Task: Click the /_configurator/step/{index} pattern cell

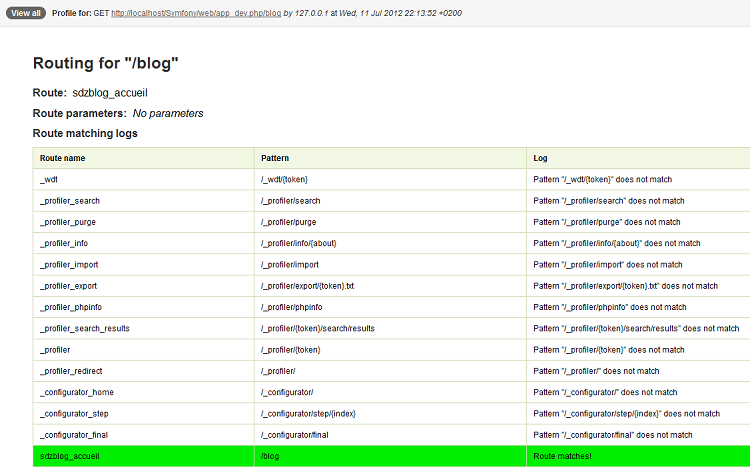Action: pyautogui.click(x=308, y=413)
